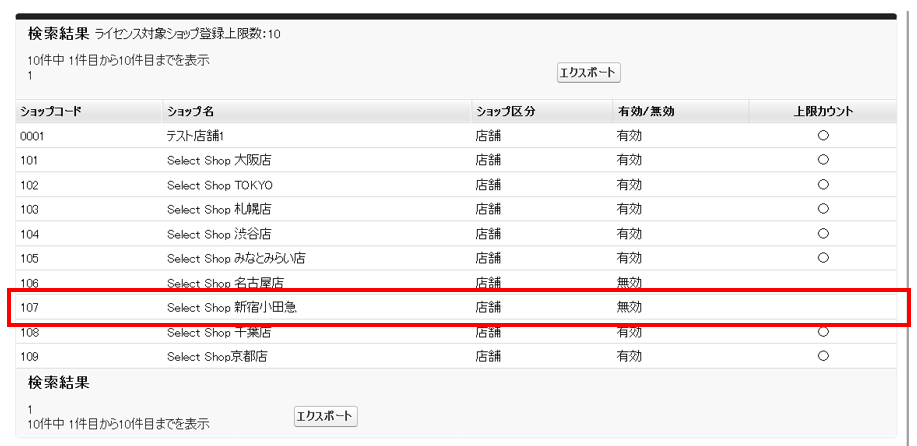Click the circle mark for テスト店舗1
Image resolution: width=917 pixels, height=446 pixels.
point(823,135)
